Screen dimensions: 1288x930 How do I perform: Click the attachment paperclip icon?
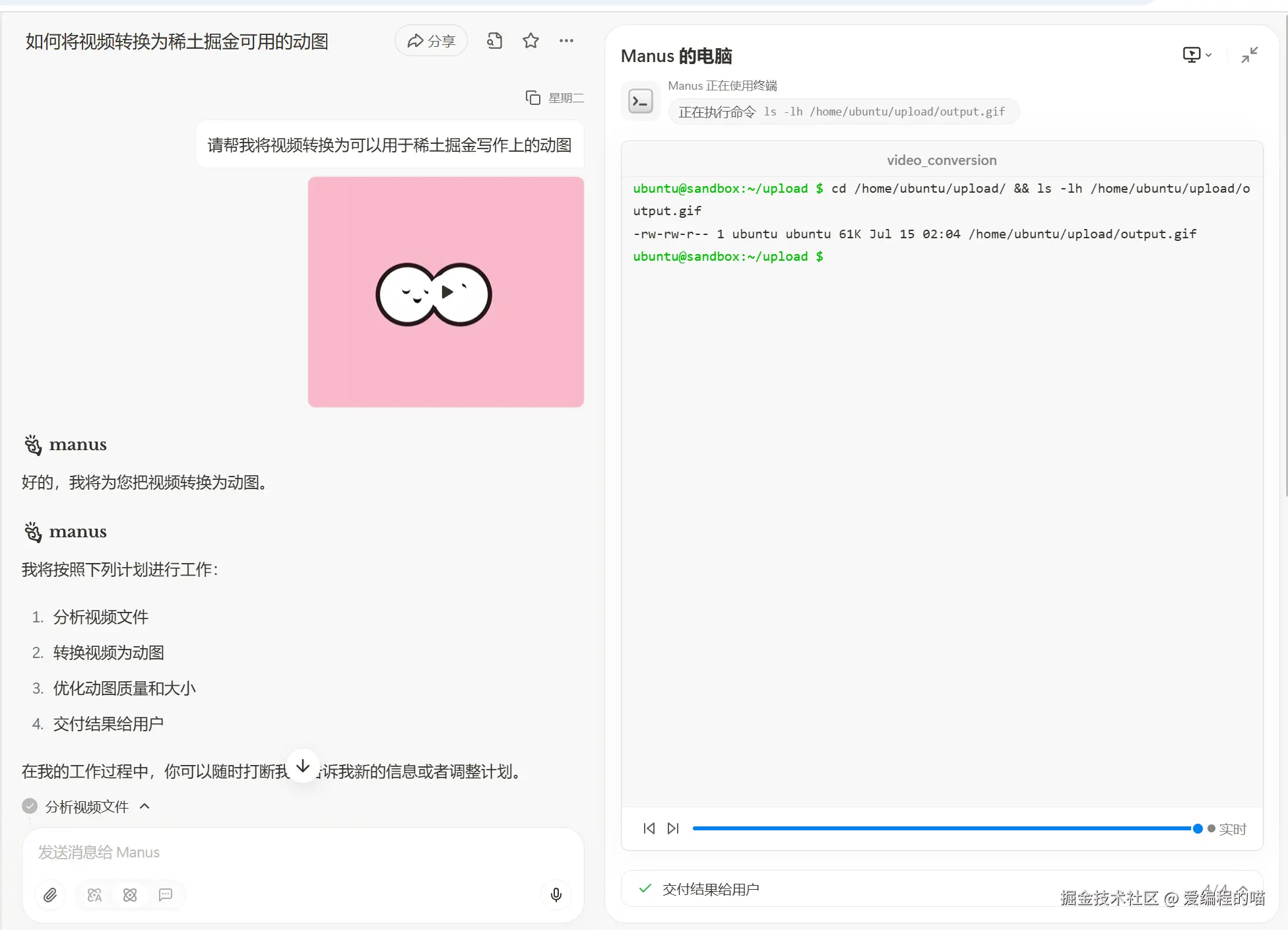click(x=50, y=894)
